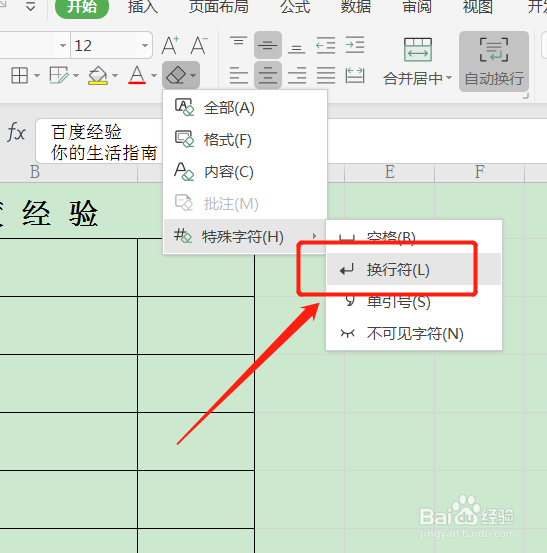Image resolution: width=547 pixels, height=553 pixels.
Task: Select column F header
Action: (x=480, y=172)
